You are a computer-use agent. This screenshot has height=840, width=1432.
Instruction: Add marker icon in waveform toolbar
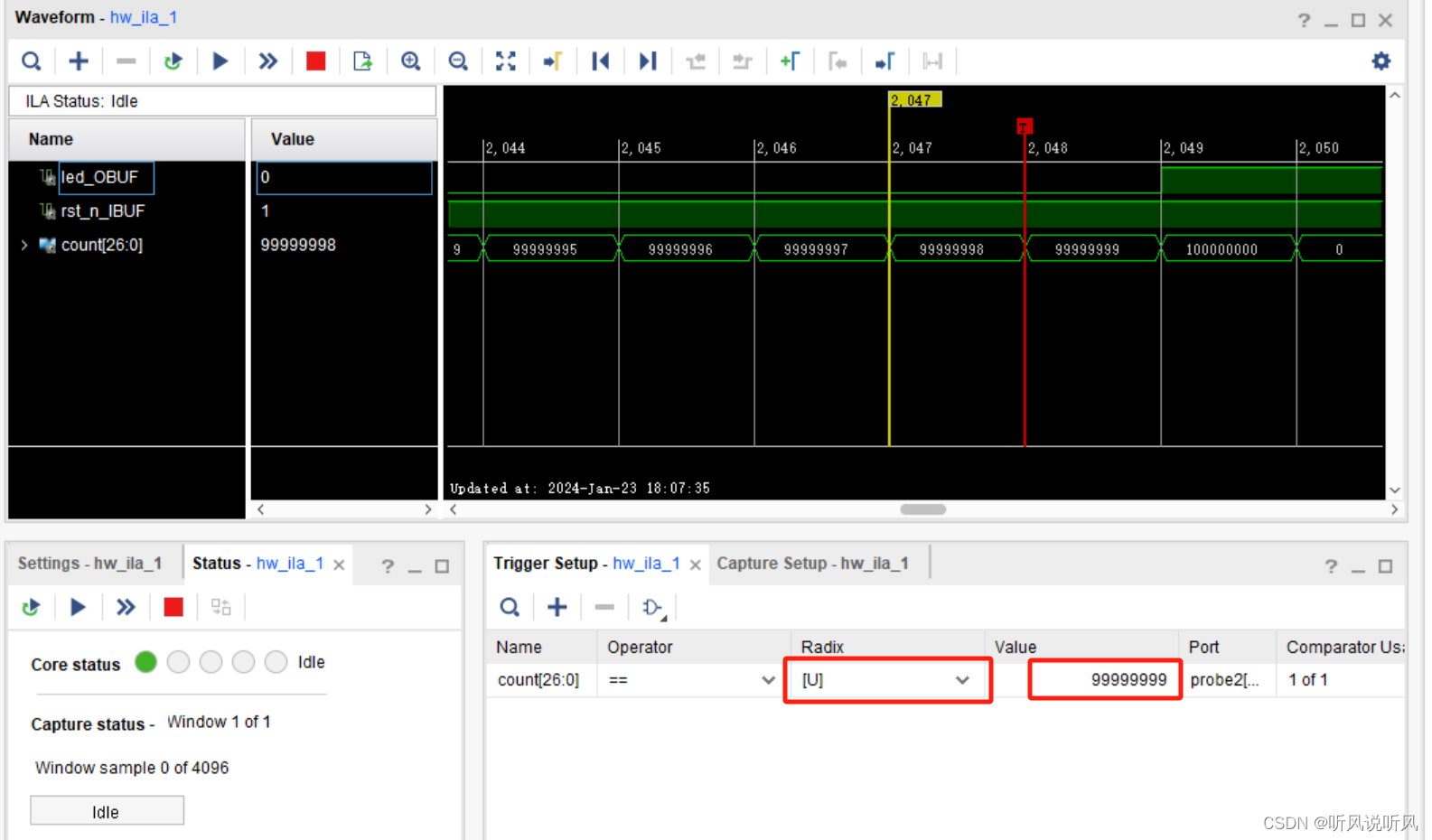click(x=790, y=61)
